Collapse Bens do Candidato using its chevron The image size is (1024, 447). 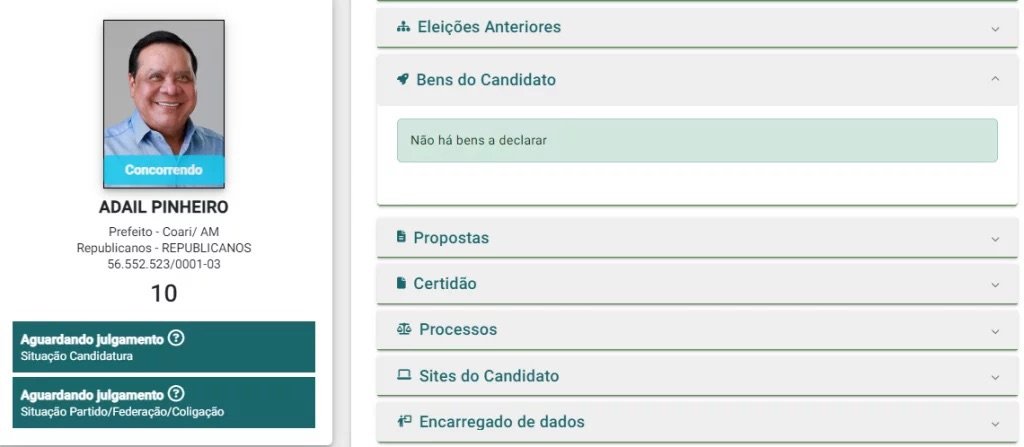tap(995, 79)
